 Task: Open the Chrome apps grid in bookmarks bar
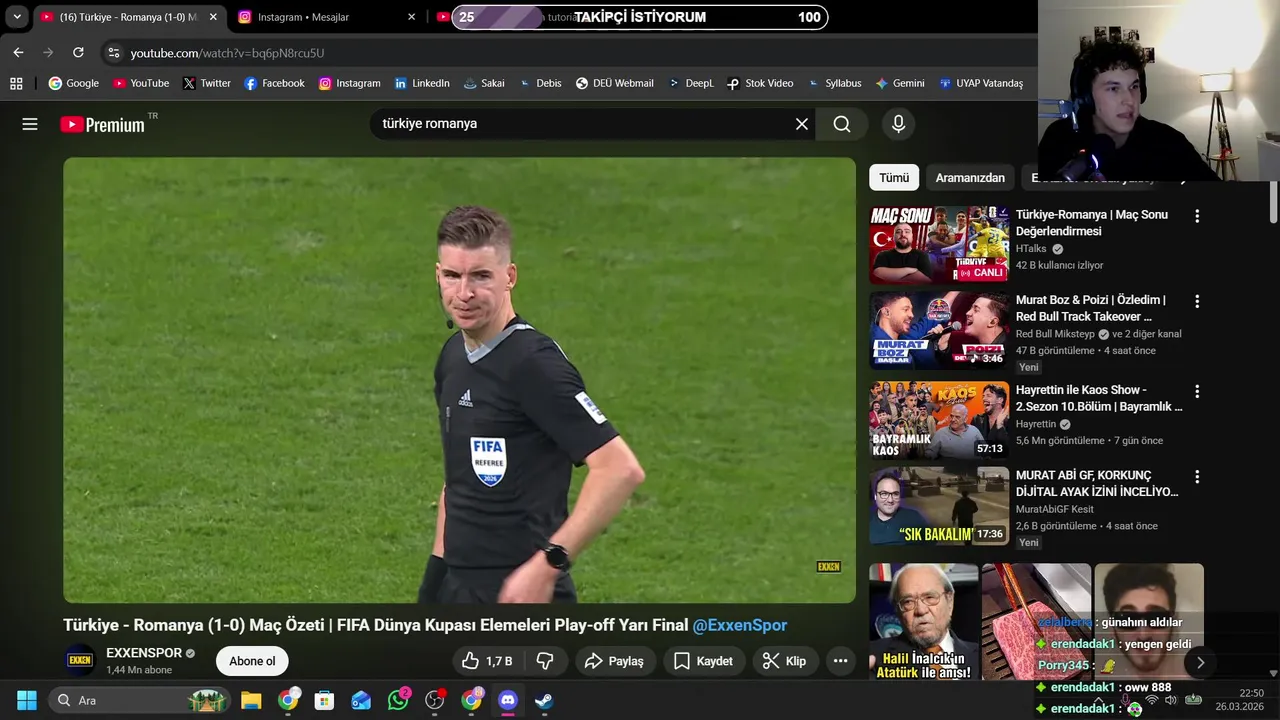tap(16, 83)
